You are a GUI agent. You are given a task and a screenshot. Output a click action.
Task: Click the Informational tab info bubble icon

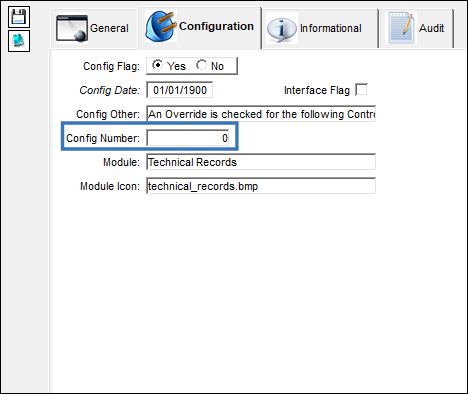pos(282,28)
